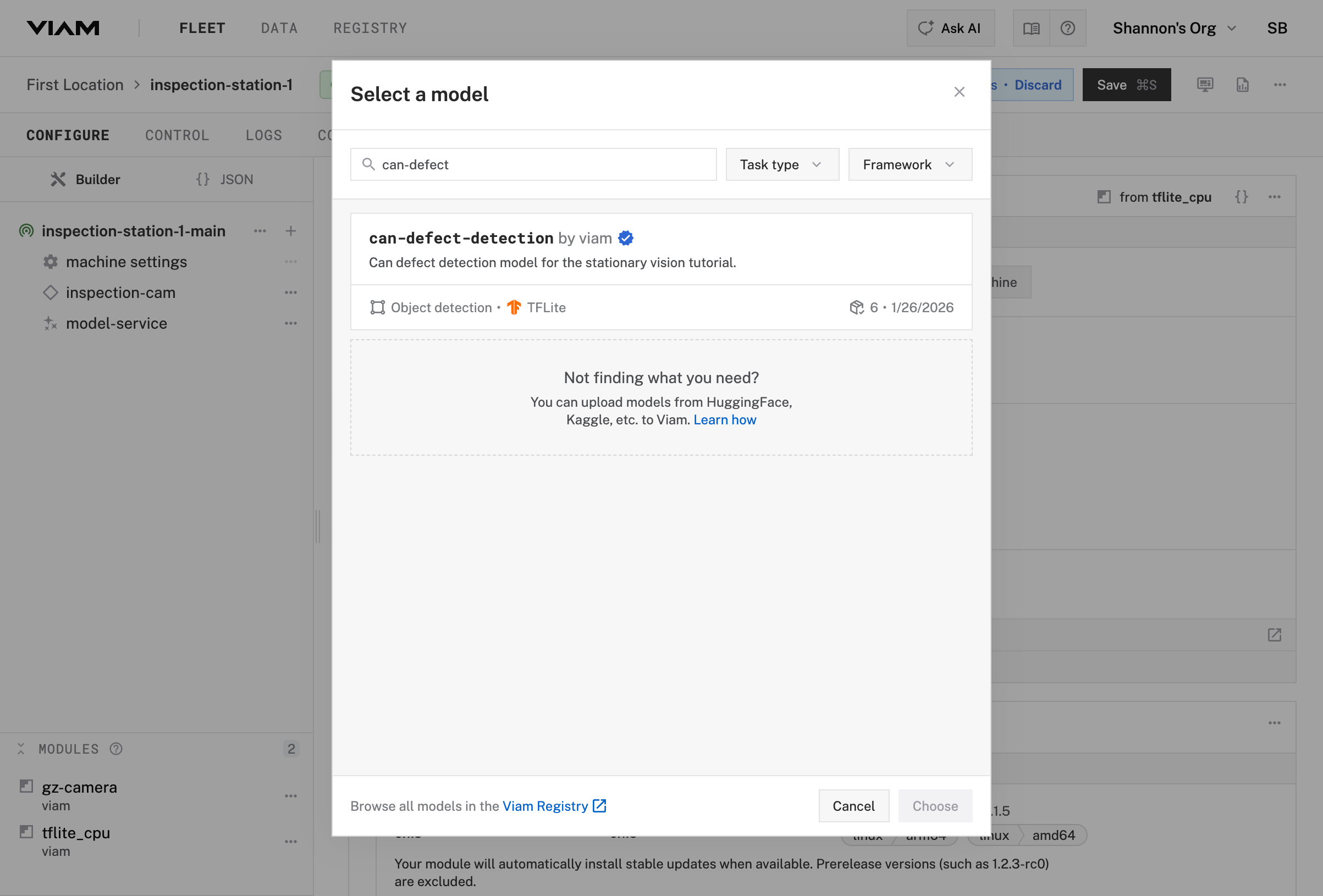Click the Cancel button
The image size is (1323, 896).
(x=853, y=806)
